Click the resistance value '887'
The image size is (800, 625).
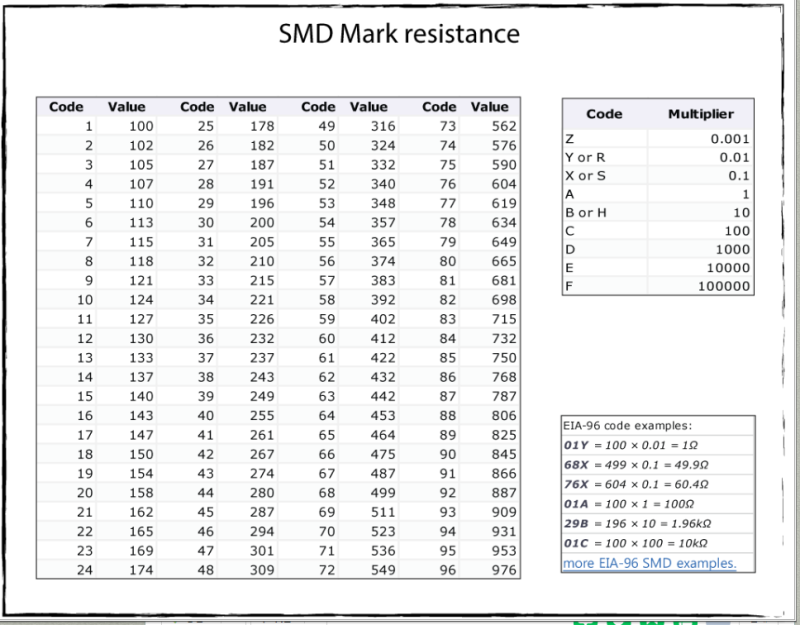[504, 493]
